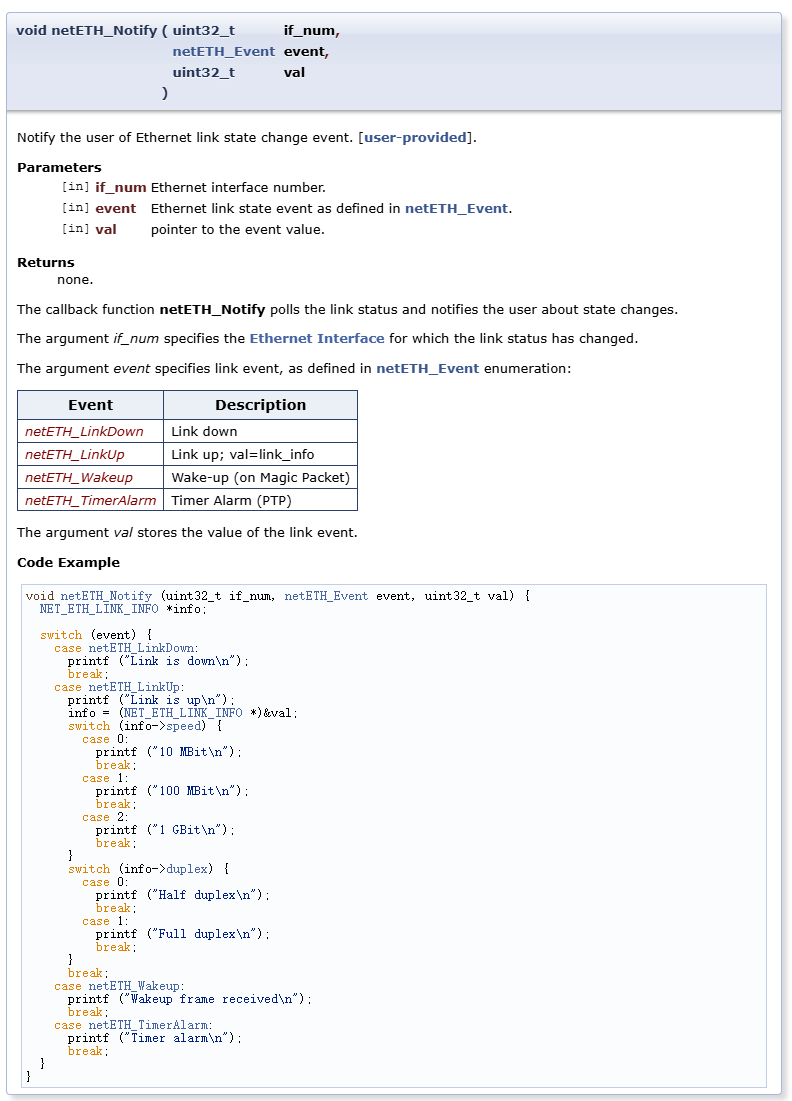Click "void netETH_Notify" in the title bar

pyautogui.click(x=86, y=30)
